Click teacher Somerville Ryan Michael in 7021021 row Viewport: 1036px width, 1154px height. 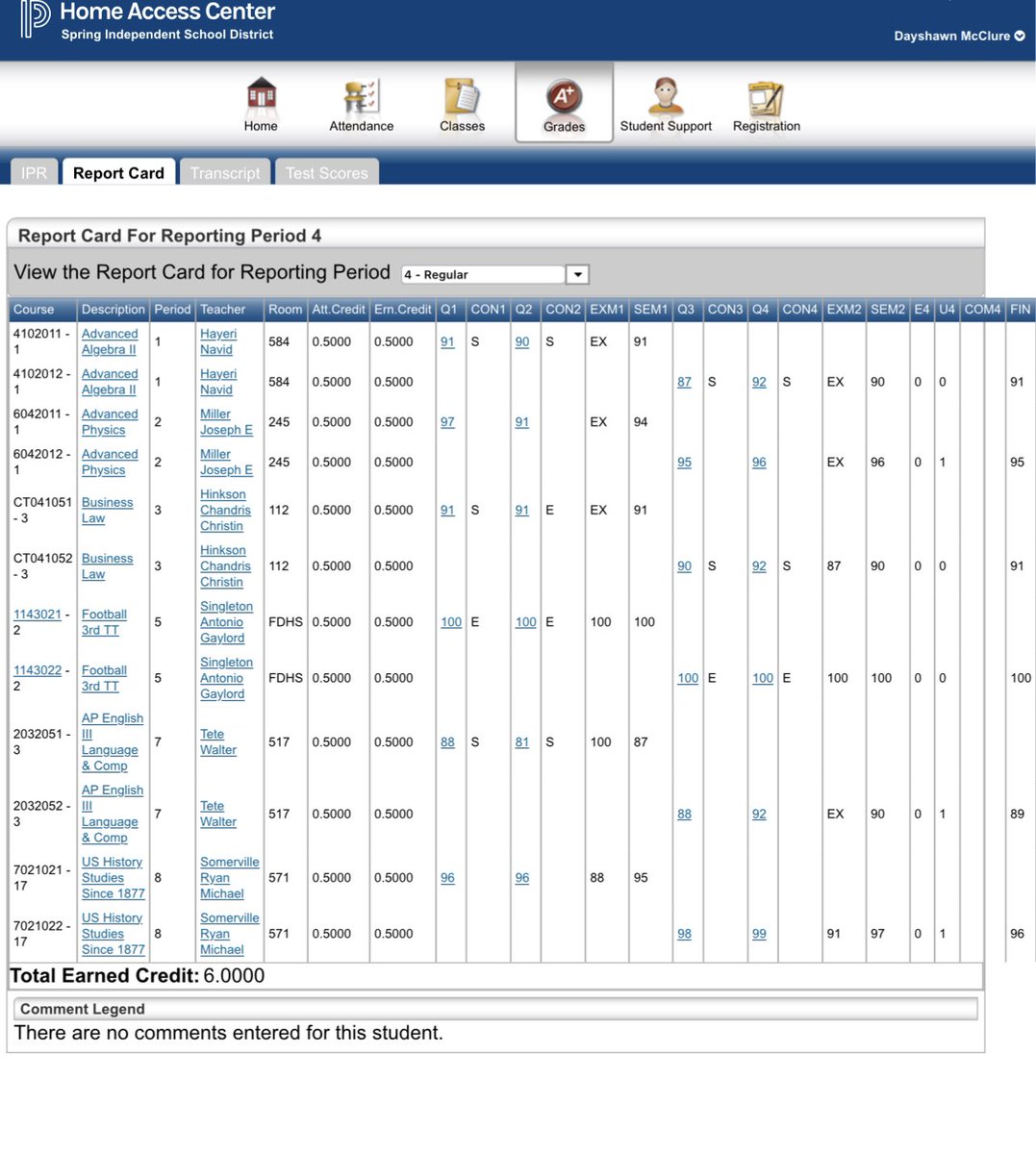229,878
